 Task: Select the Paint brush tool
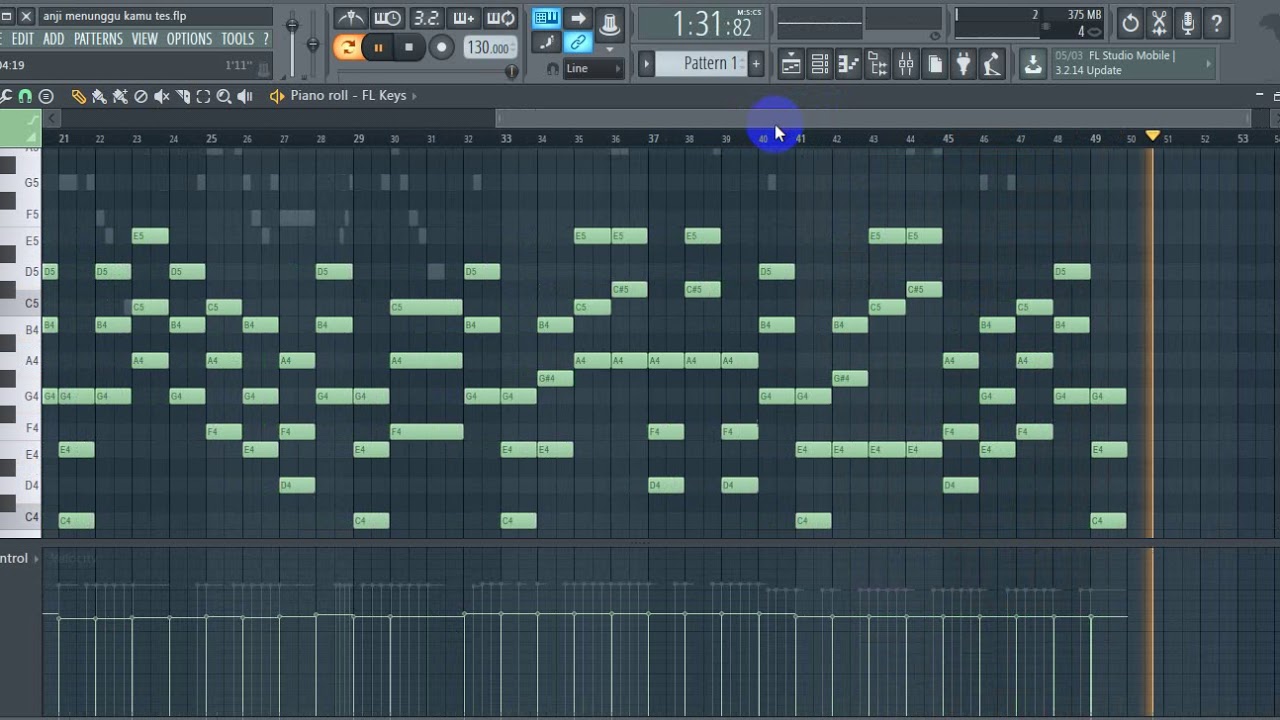pos(99,96)
